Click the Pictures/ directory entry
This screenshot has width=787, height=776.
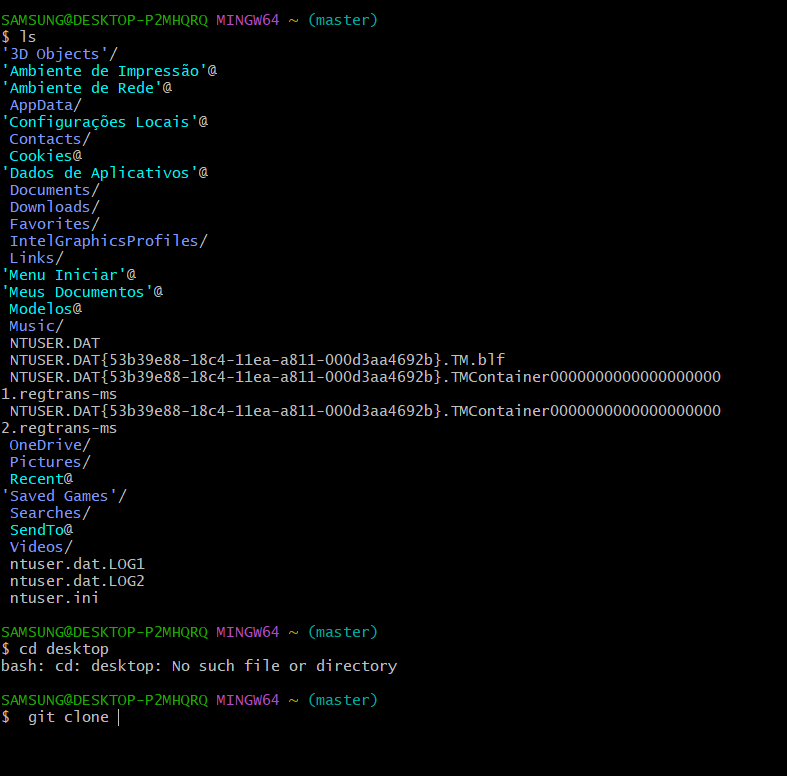pyautogui.click(x=50, y=462)
